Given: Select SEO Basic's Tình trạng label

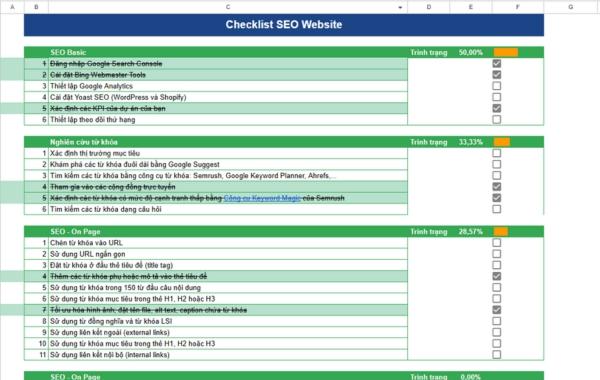Looking at the screenshot, I should (x=429, y=52).
